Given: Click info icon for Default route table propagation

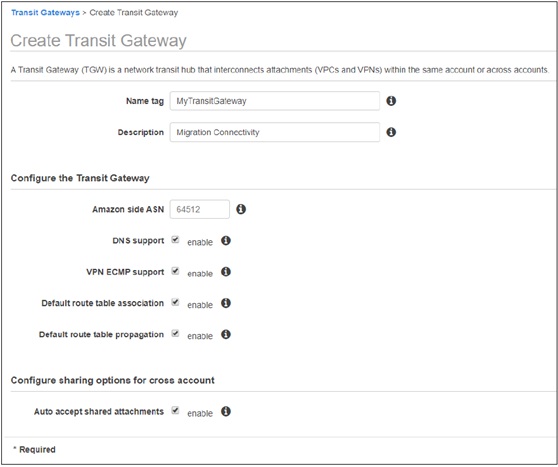Looking at the screenshot, I should (226, 335).
